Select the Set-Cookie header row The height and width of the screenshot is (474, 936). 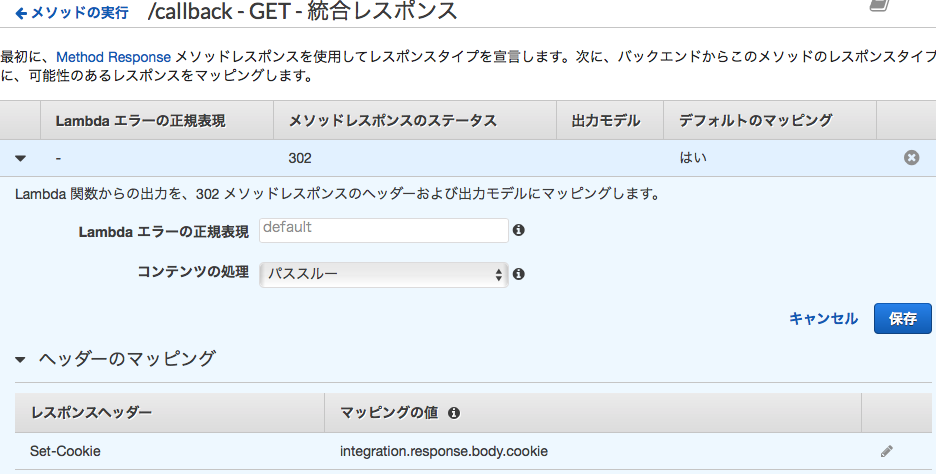(66, 451)
